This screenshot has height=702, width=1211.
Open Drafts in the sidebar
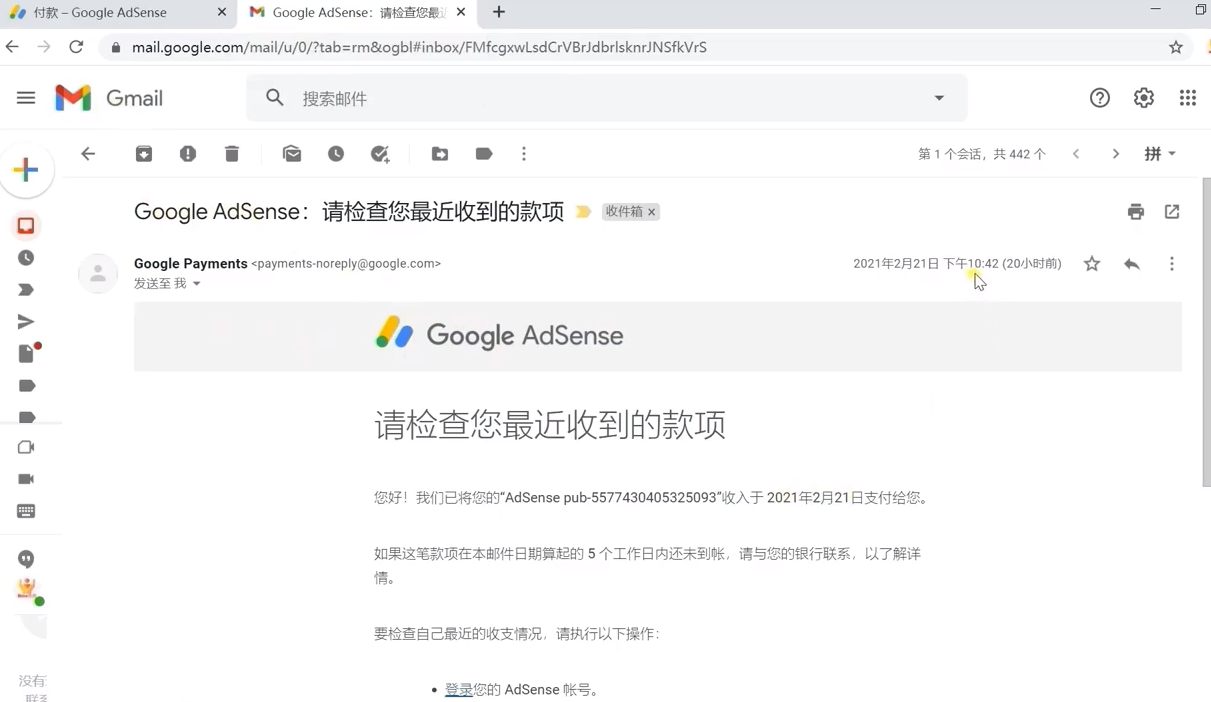[27, 353]
